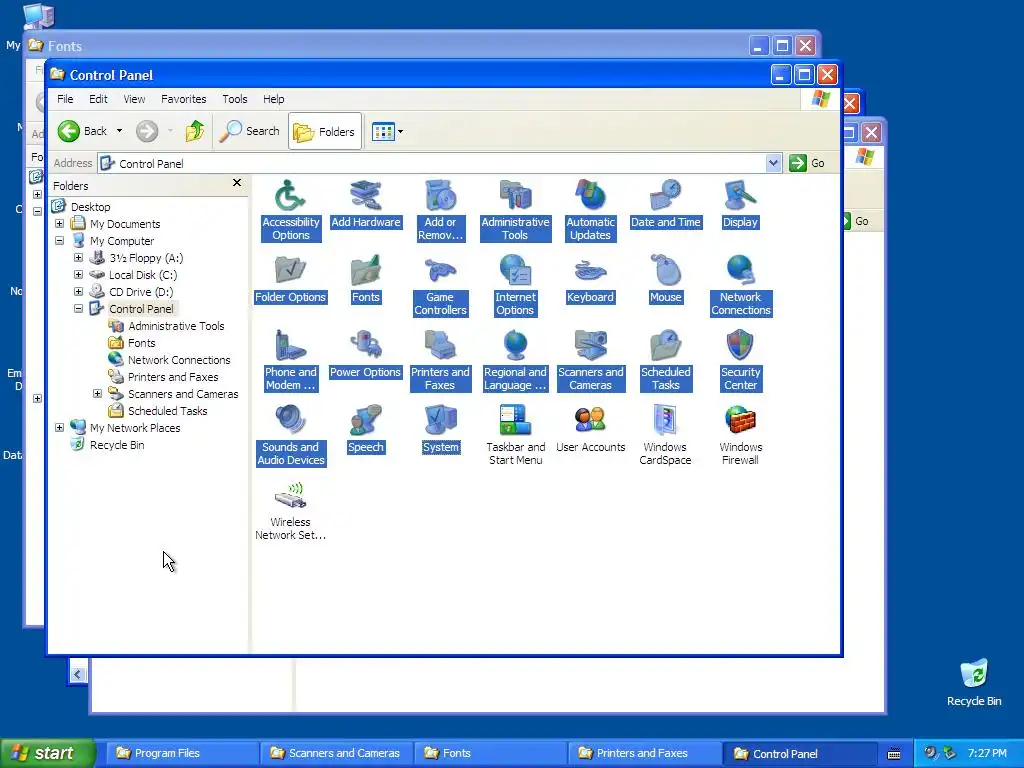This screenshot has height=768, width=1024.
Task: Open Folder Options icon
Action: 291,279
